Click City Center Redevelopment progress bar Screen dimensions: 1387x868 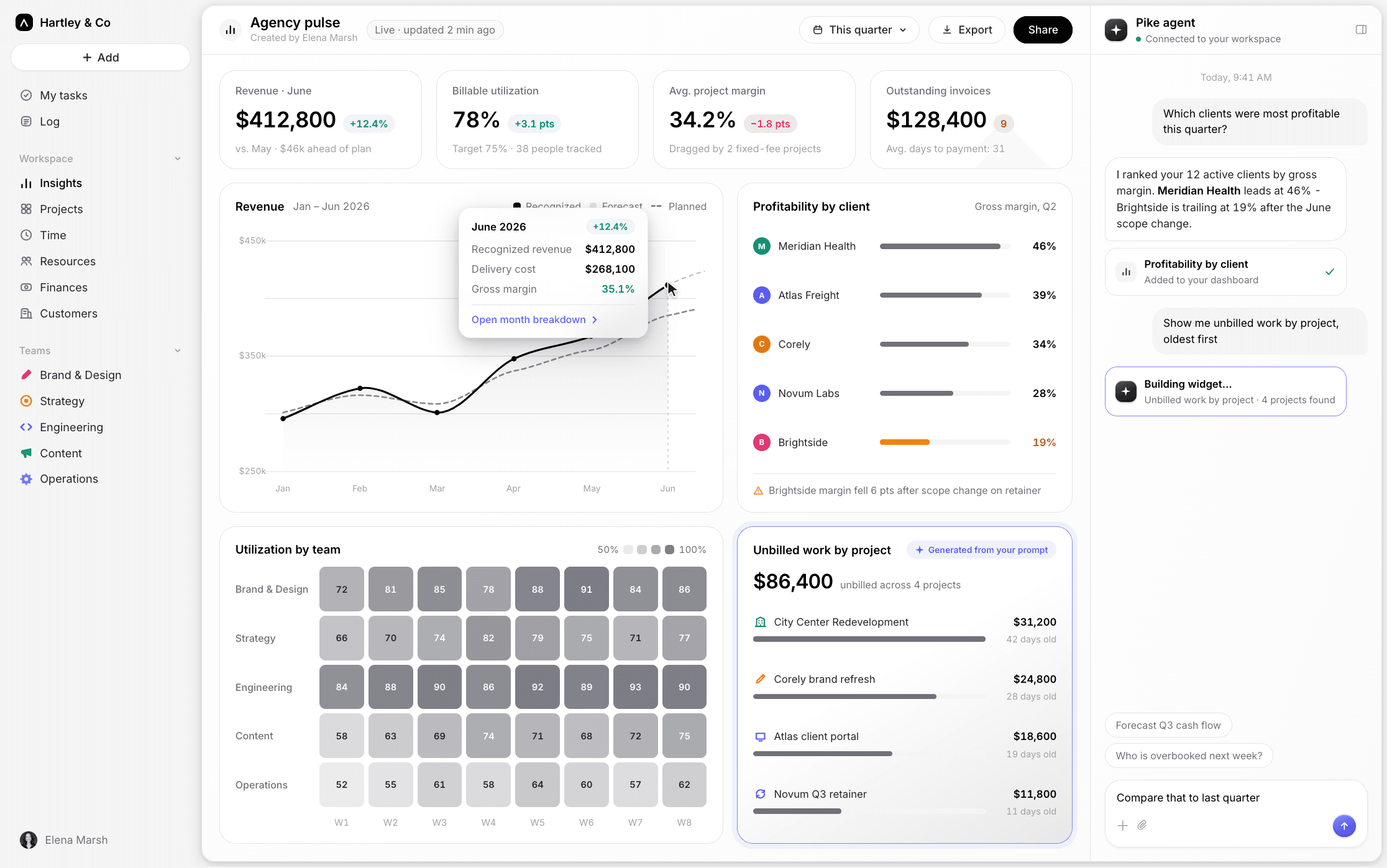[x=869, y=639]
